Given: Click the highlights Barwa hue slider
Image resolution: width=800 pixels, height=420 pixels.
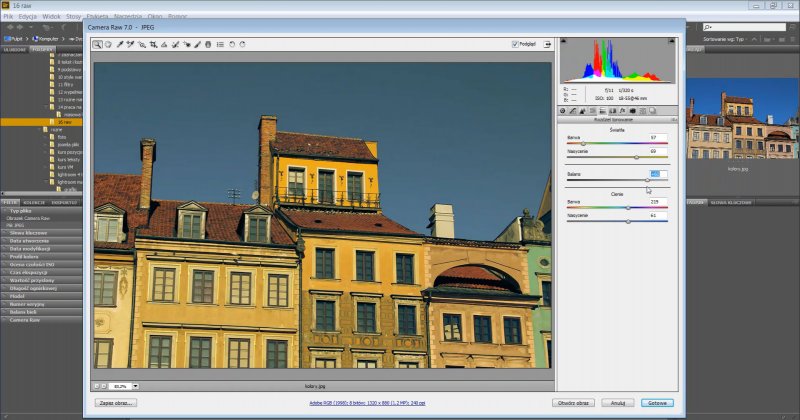Looking at the screenshot, I should point(616,144).
